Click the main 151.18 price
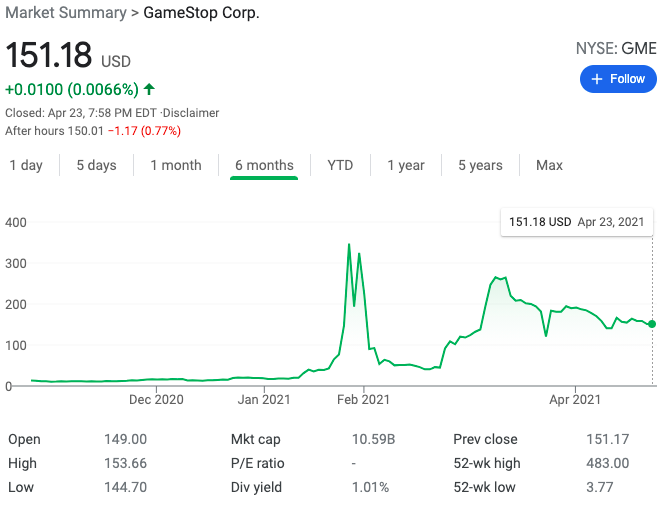Image resolution: width=667 pixels, height=510 pixels. [x=48, y=55]
